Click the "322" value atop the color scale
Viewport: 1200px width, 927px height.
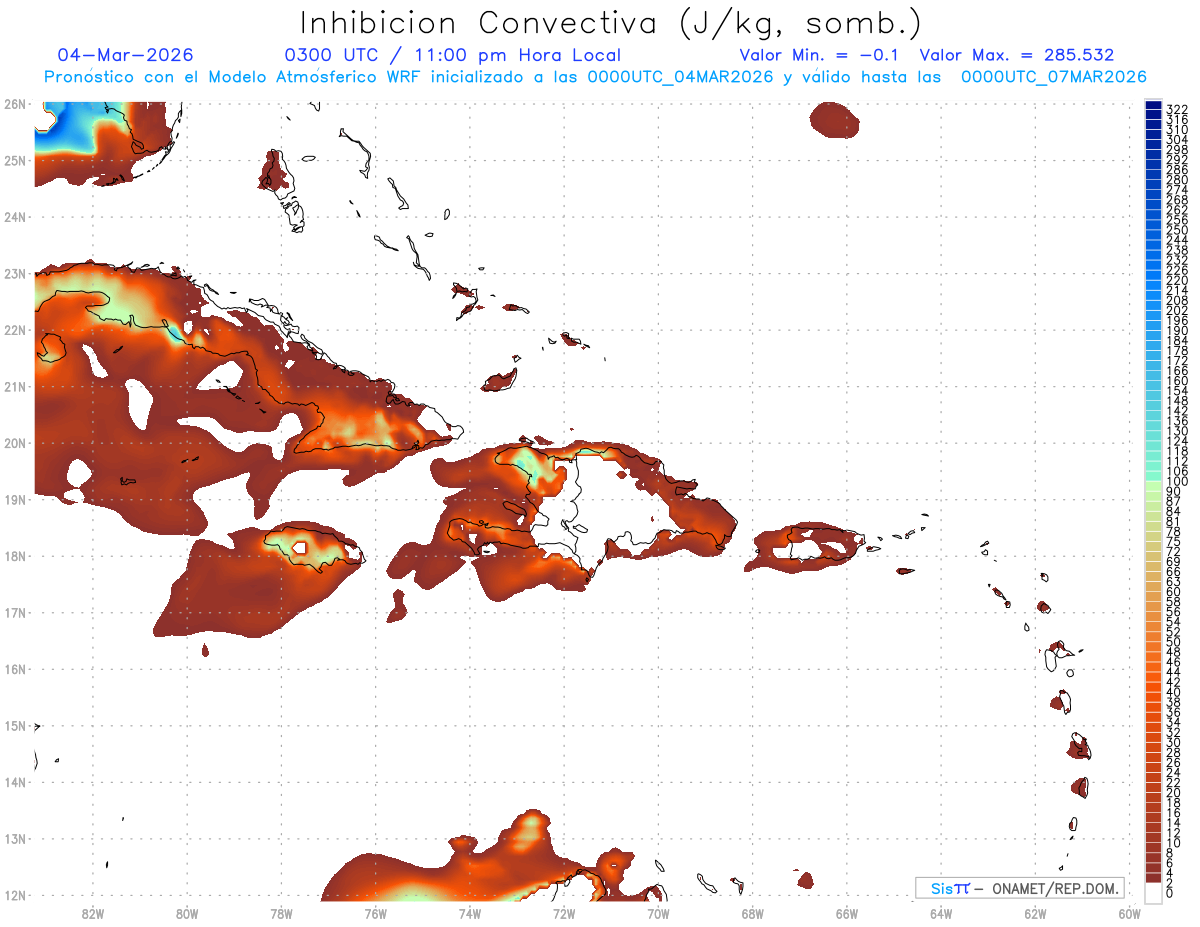1177,109
